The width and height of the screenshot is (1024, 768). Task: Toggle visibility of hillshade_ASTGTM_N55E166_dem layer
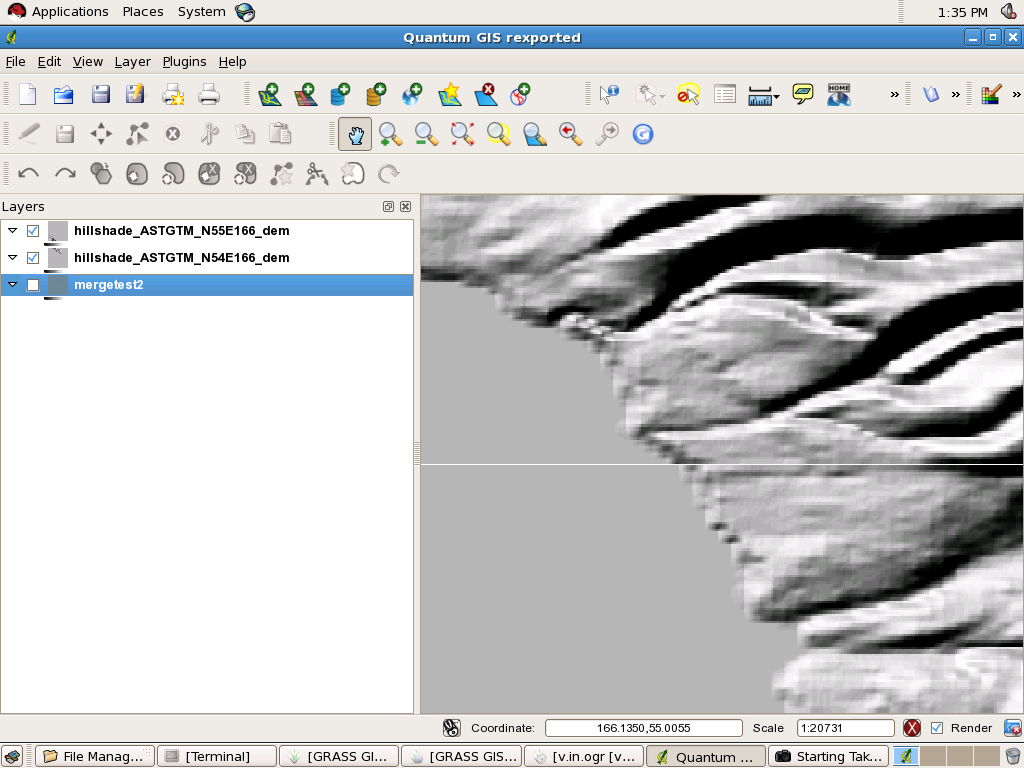[33, 231]
